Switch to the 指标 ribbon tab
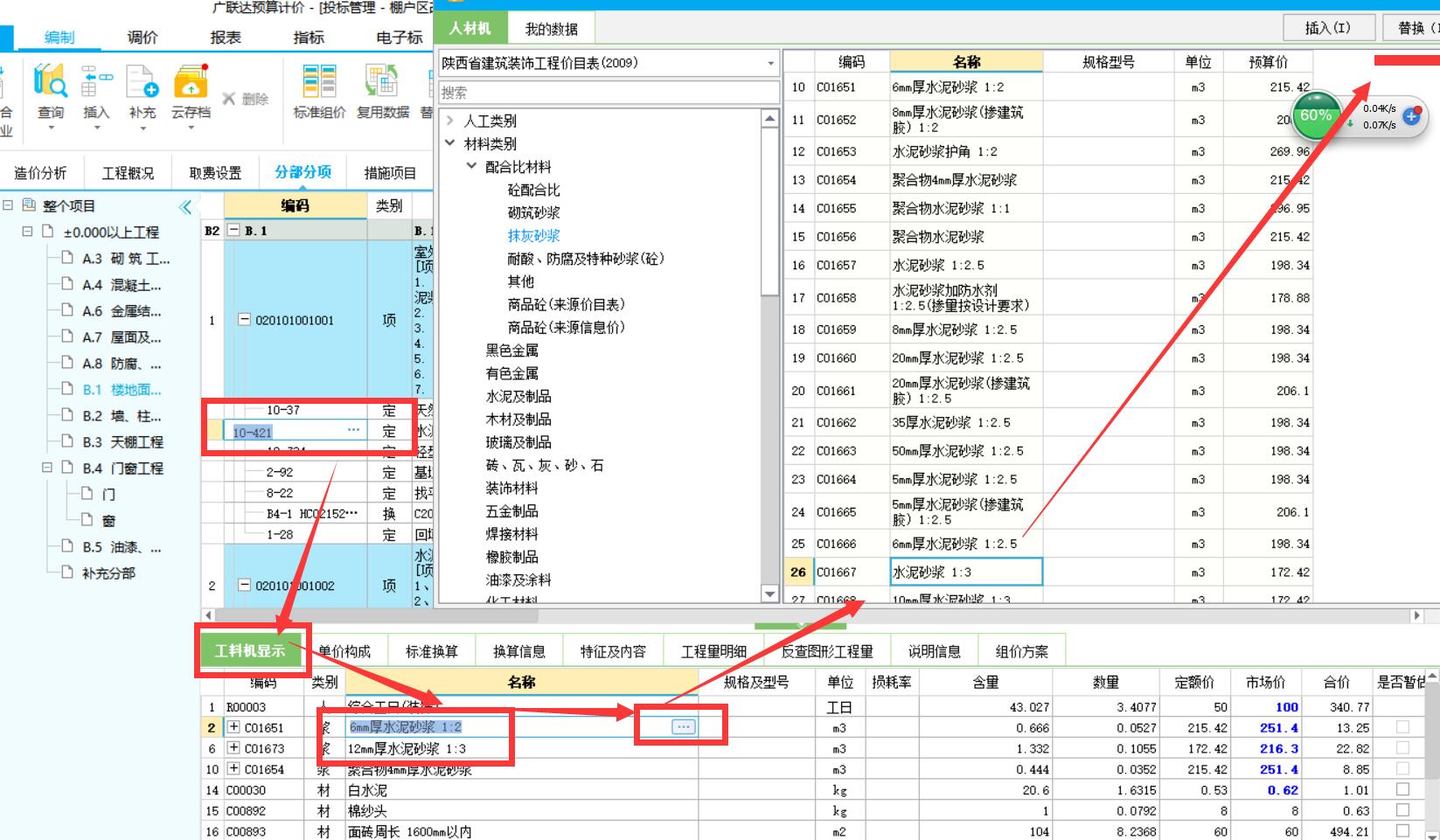1440x840 pixels. tap(309, 37)
